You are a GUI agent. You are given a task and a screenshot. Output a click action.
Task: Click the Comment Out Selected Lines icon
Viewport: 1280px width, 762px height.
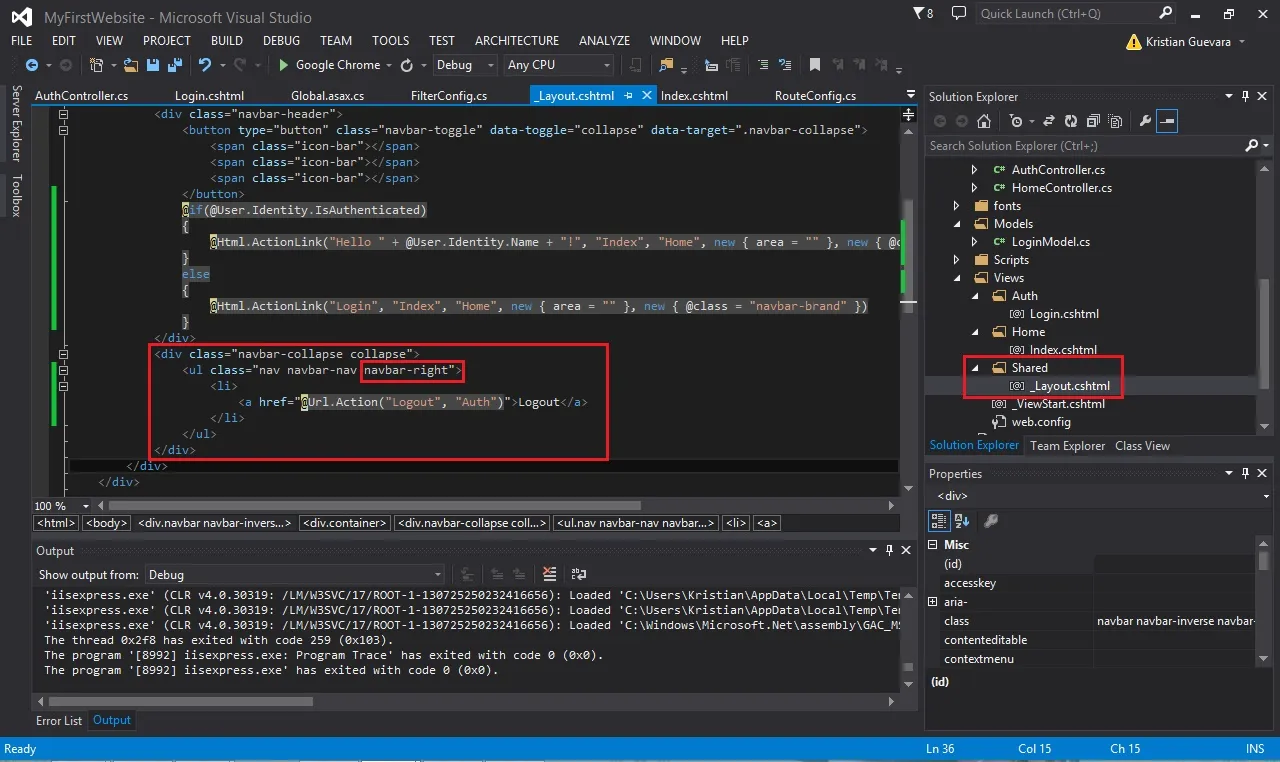click(x=762, y=65)
